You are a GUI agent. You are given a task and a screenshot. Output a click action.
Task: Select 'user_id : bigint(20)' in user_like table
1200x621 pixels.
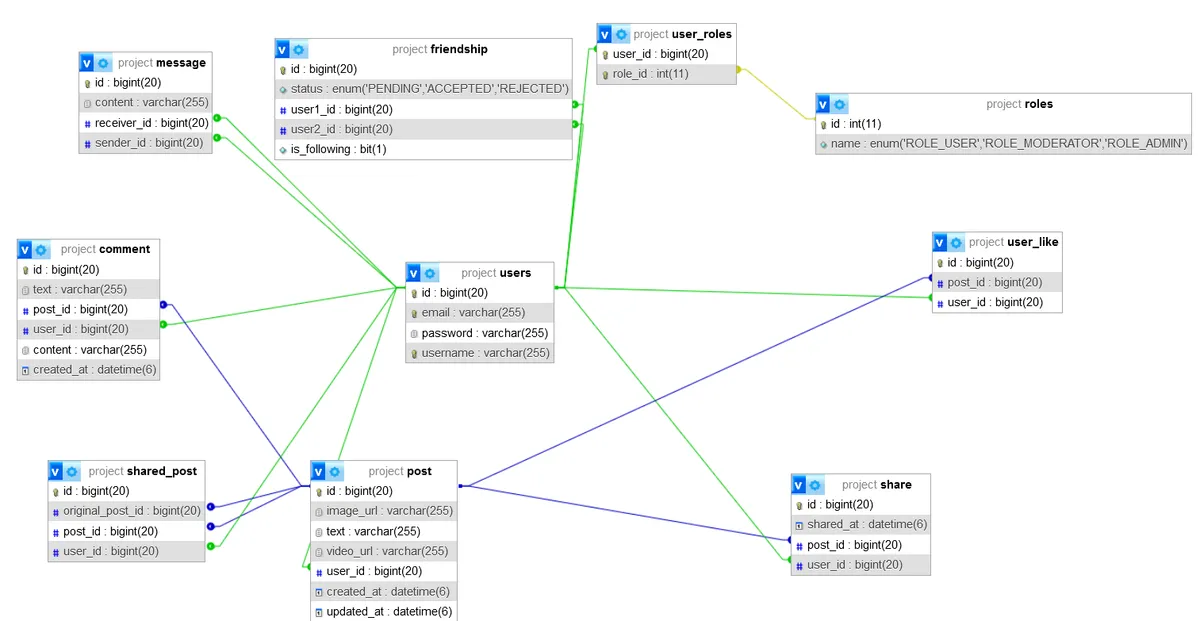(x=997, y=302)
